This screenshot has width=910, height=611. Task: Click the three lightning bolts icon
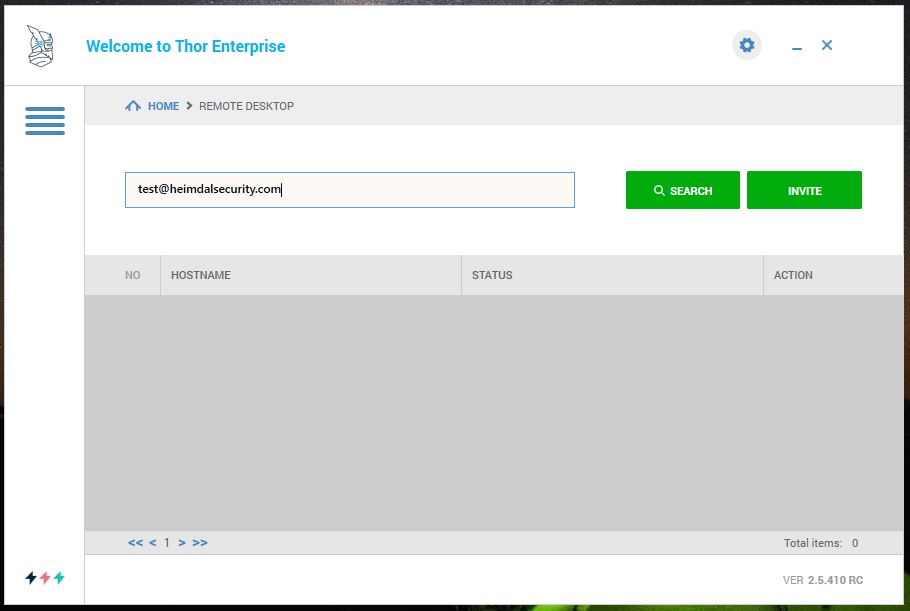[45, 577]
